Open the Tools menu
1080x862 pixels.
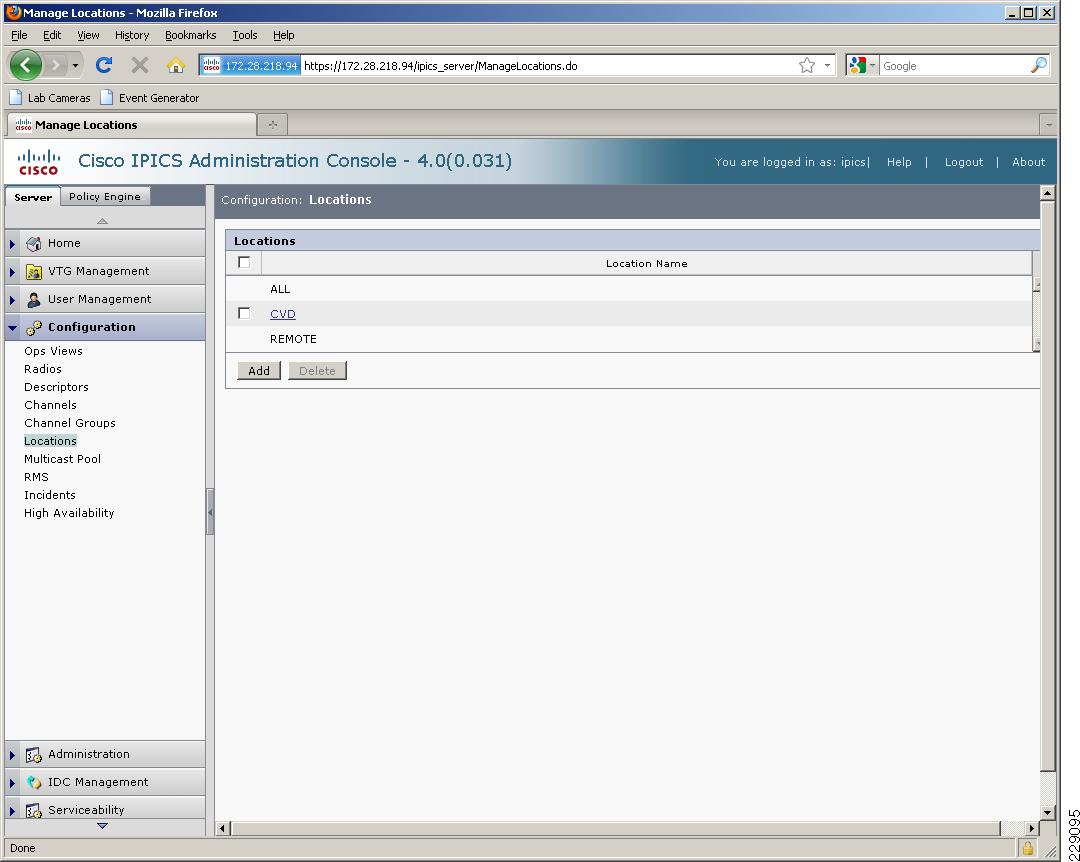(245, 35)
